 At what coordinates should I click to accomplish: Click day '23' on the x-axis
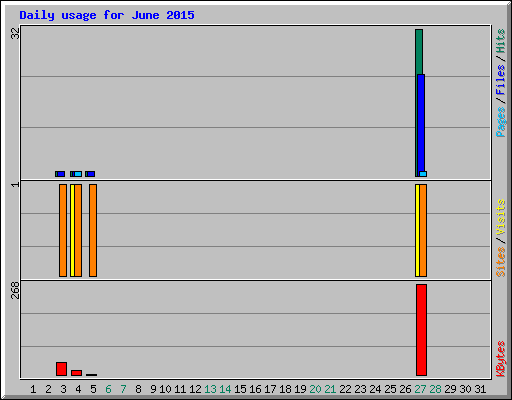coord(360,389)
